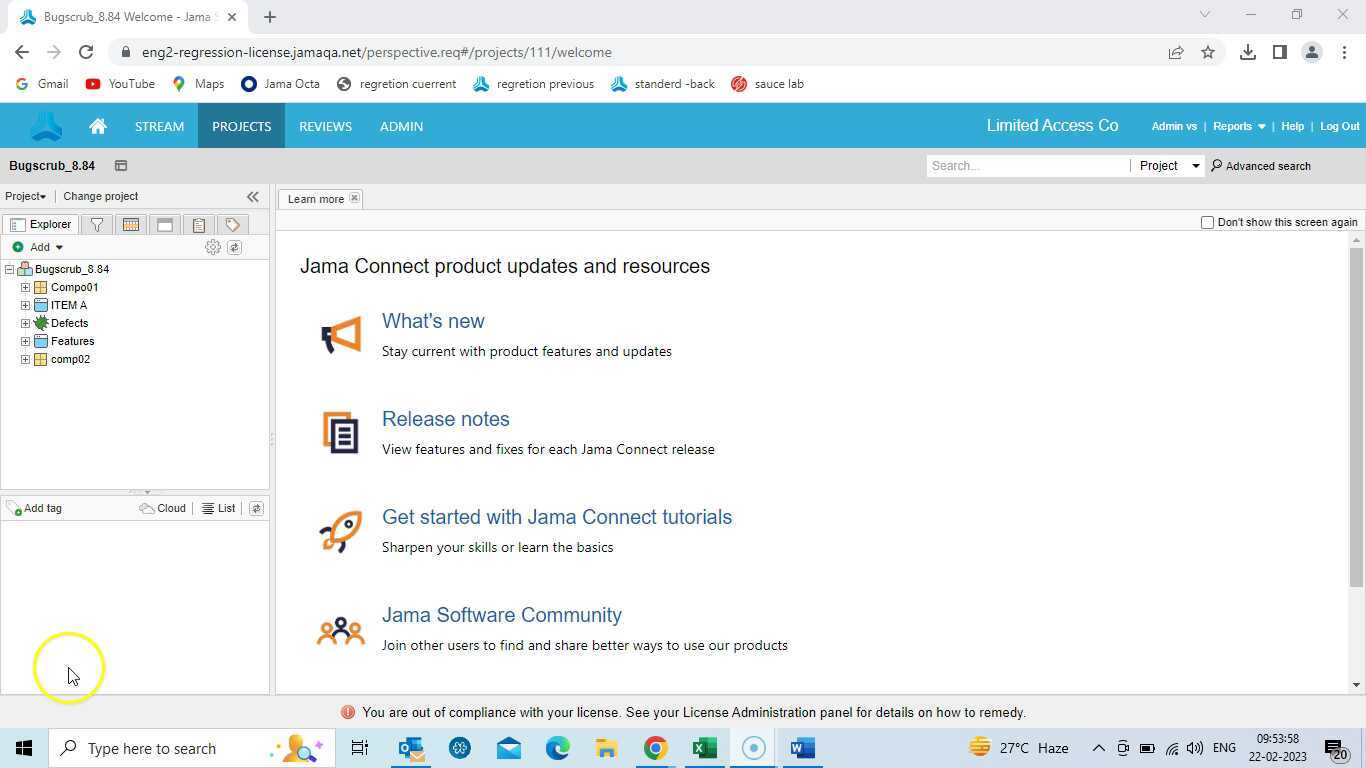Select the tag panel icon
The height and width of the screenshot is (768, 1366).
click(231, 224)
